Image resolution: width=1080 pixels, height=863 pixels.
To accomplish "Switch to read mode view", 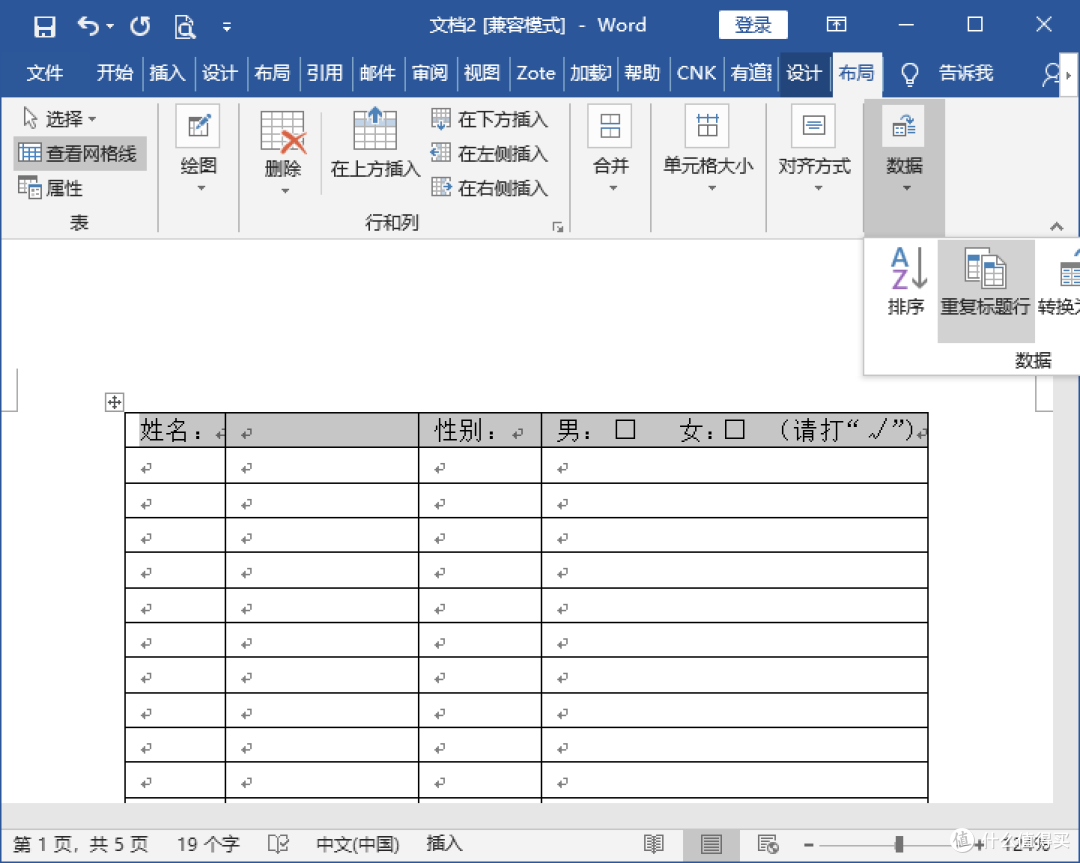I will click(654, 844).
